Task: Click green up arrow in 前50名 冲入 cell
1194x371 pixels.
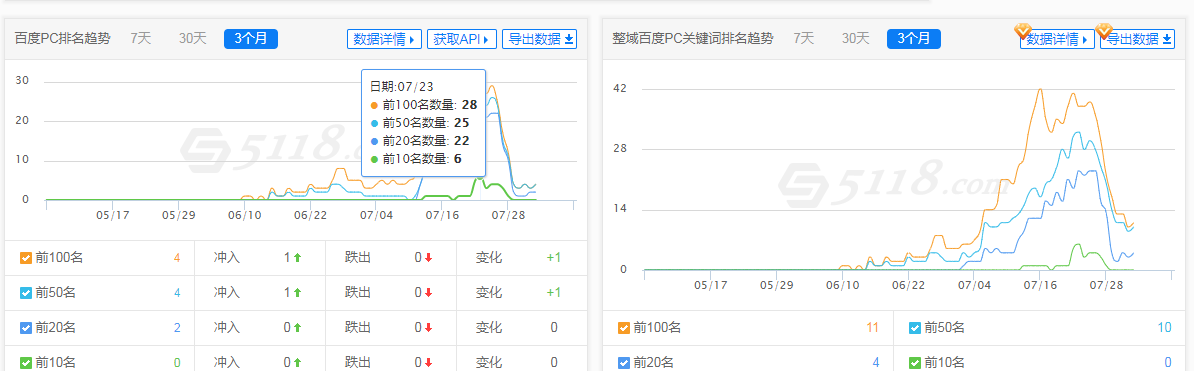Action: coord(298,293)
